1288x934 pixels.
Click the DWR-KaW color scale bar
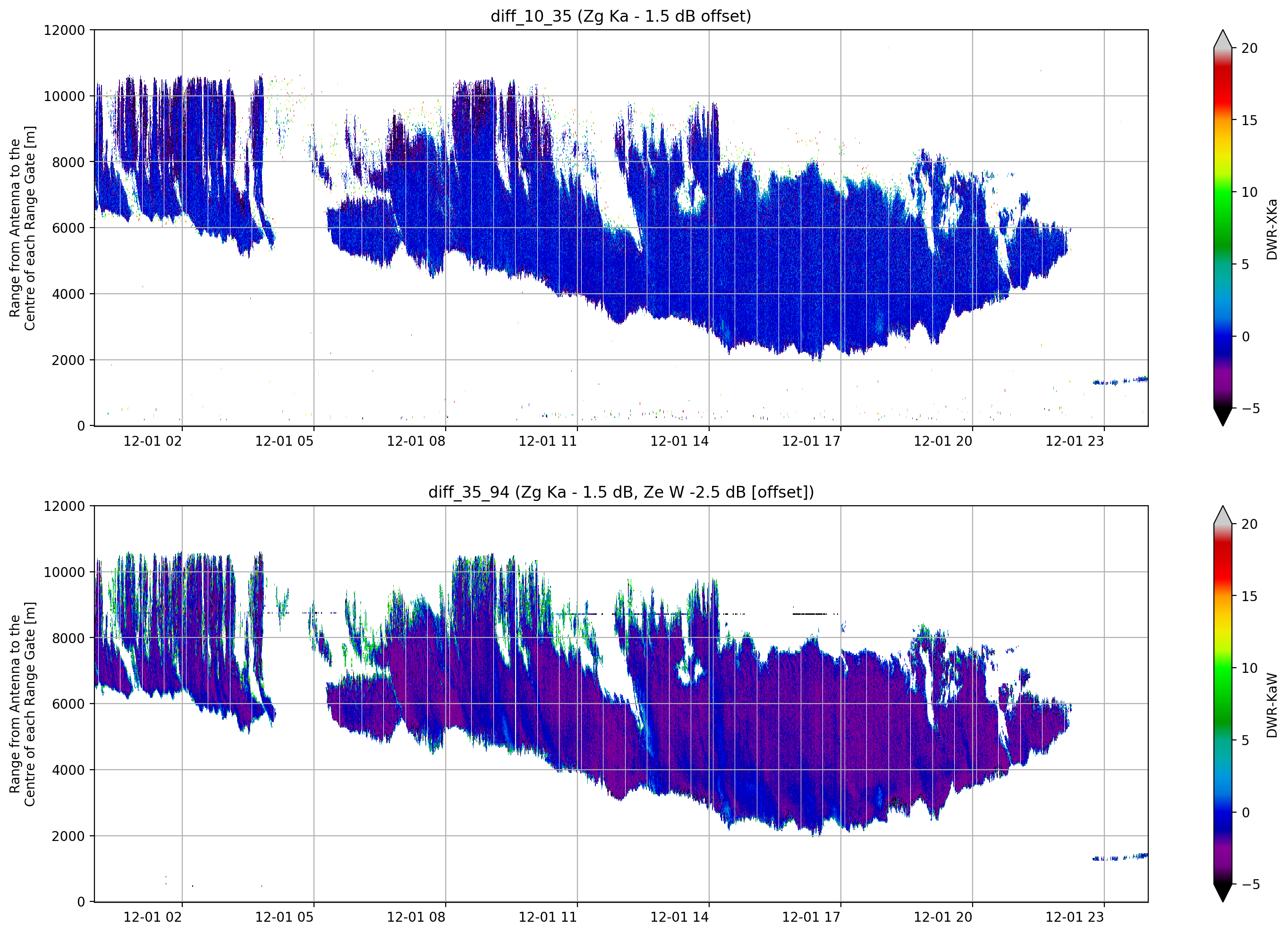[x=1223, y=704]
